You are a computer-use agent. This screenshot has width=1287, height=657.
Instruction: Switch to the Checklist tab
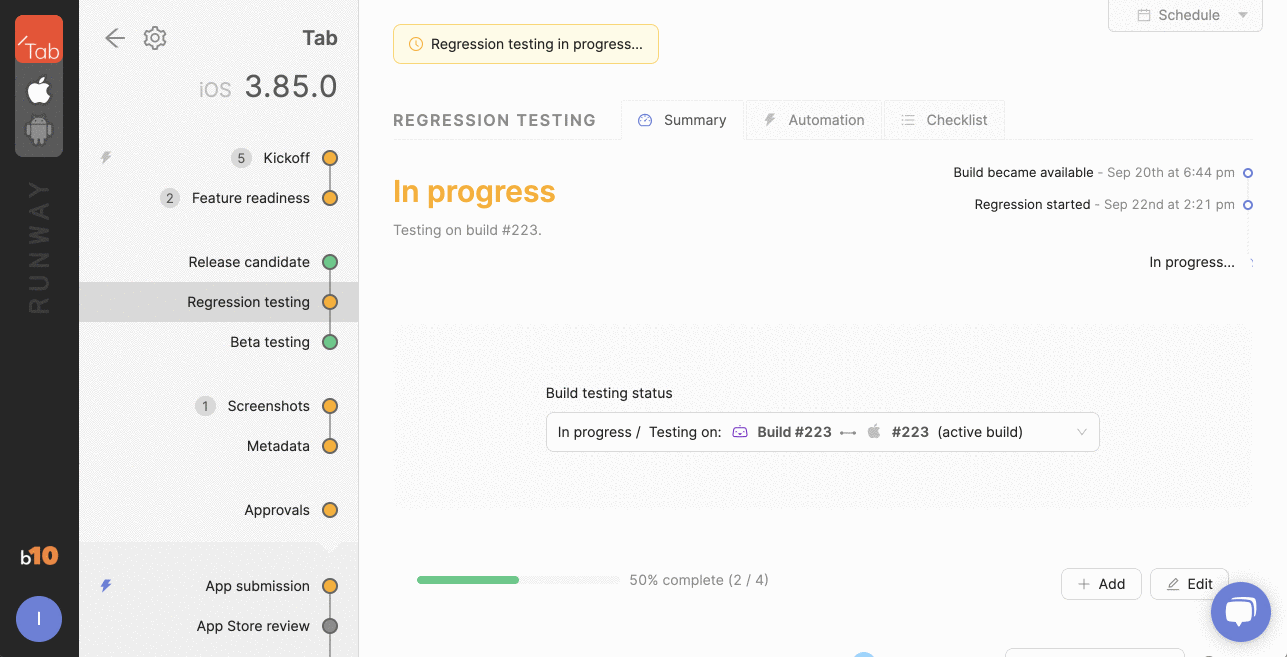(944, 120)
